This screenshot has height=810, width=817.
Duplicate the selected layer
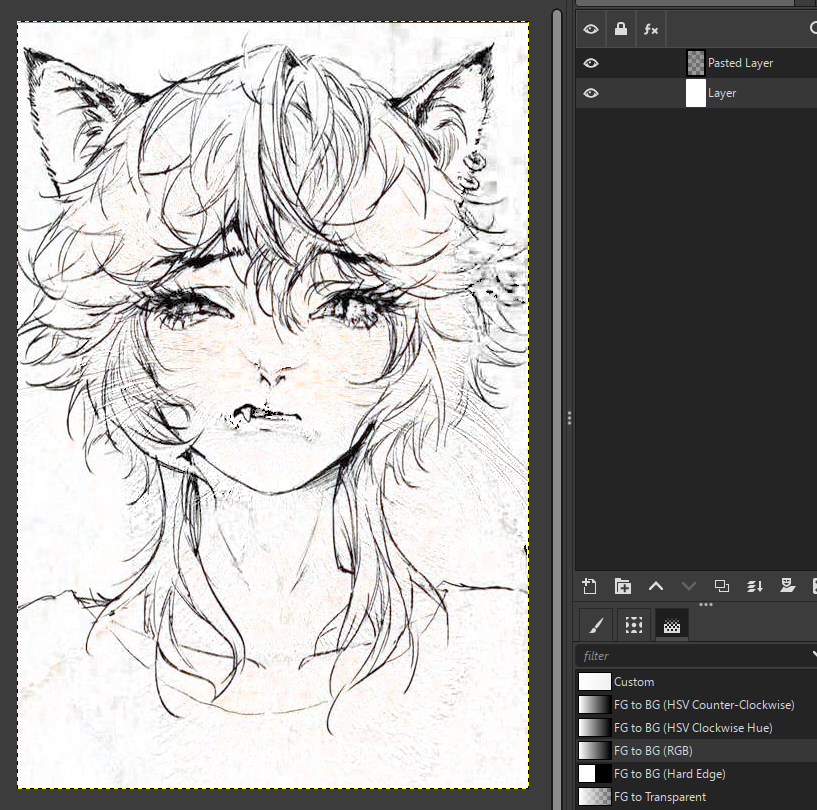(722, 586)
